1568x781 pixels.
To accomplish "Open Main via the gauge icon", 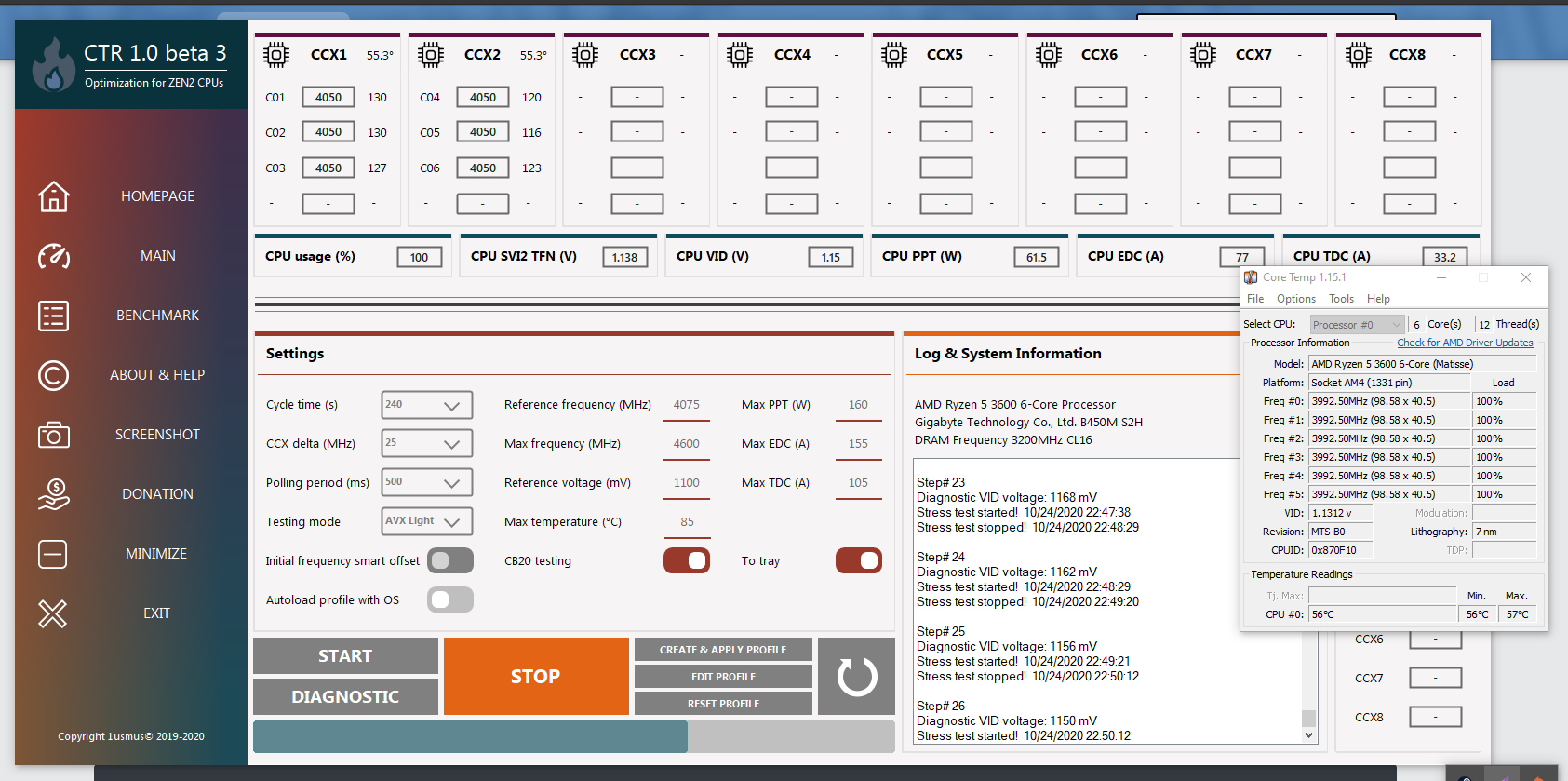I will tap(53, 256).
